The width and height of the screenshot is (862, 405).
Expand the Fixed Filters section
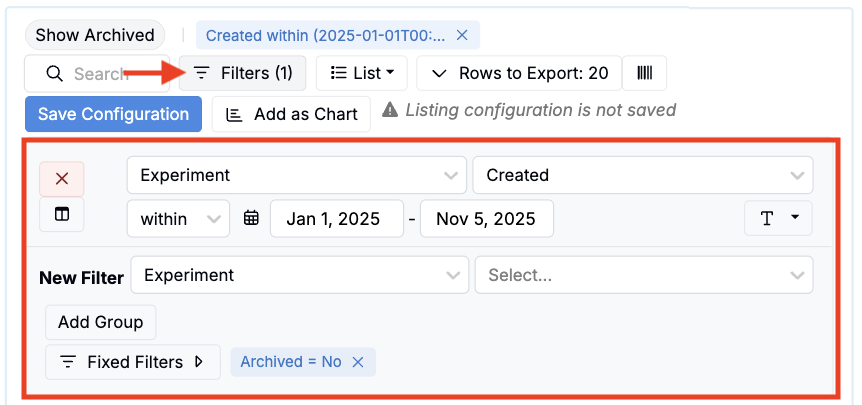[133, 362]
